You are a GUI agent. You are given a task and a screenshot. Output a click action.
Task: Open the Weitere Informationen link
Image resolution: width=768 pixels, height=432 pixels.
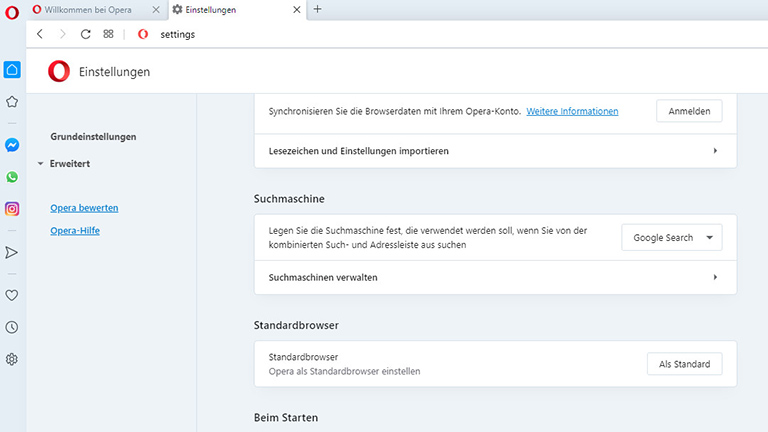click(x=572, y=111)
